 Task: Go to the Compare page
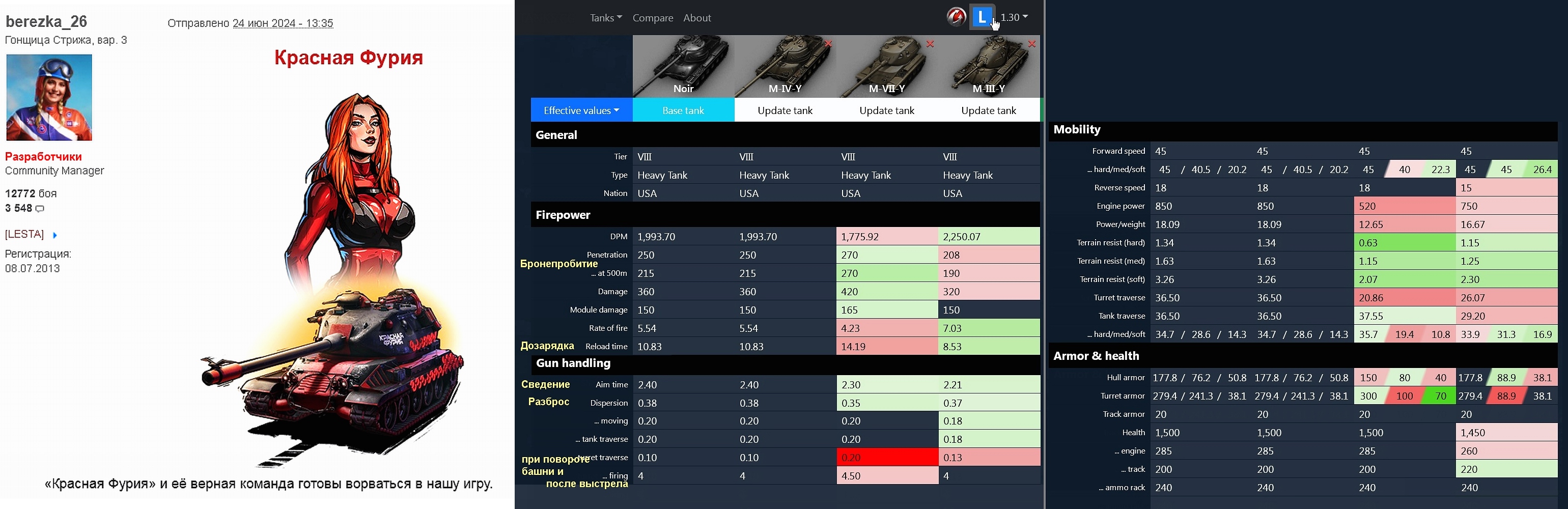(653, 18)
